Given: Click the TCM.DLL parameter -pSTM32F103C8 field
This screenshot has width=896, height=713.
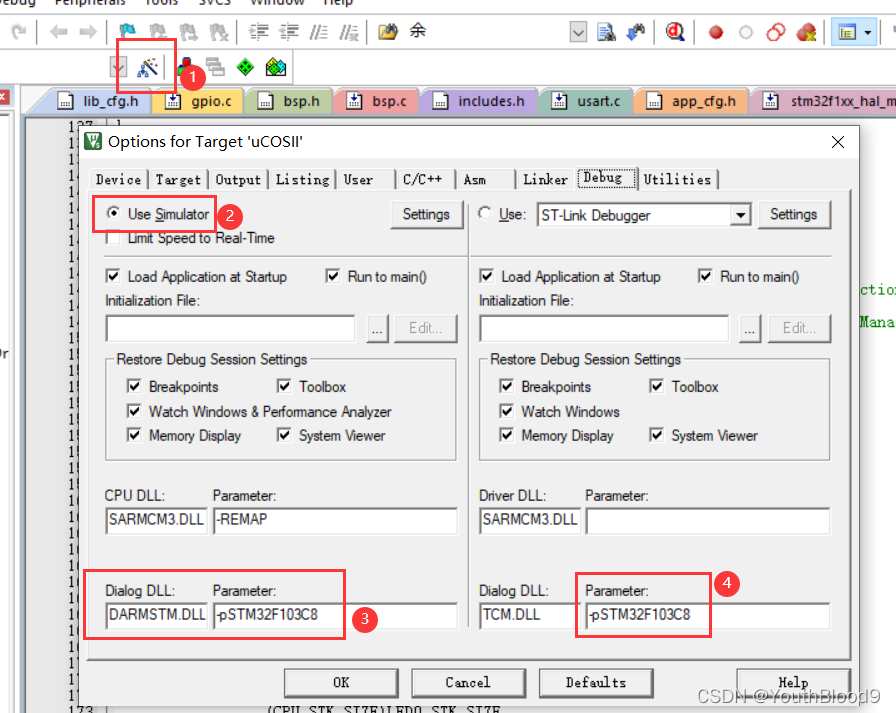Looking at the screenshot, I should click(x=707, y=615).
